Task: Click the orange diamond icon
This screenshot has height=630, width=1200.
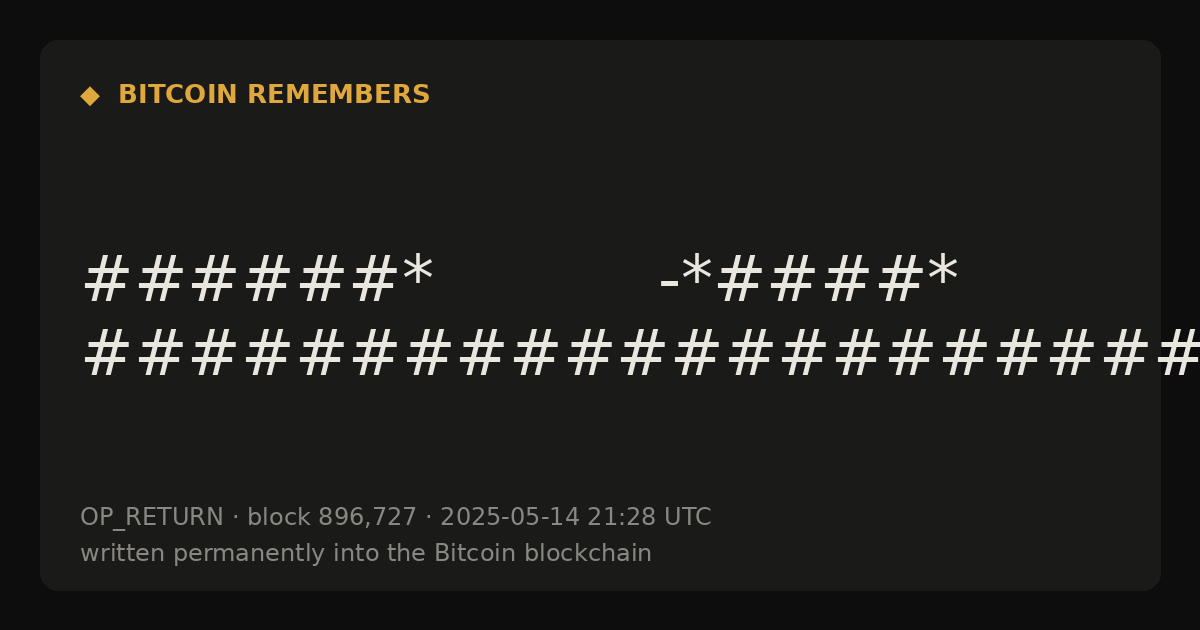Action: pyautogui.click(x=90, y=96)
